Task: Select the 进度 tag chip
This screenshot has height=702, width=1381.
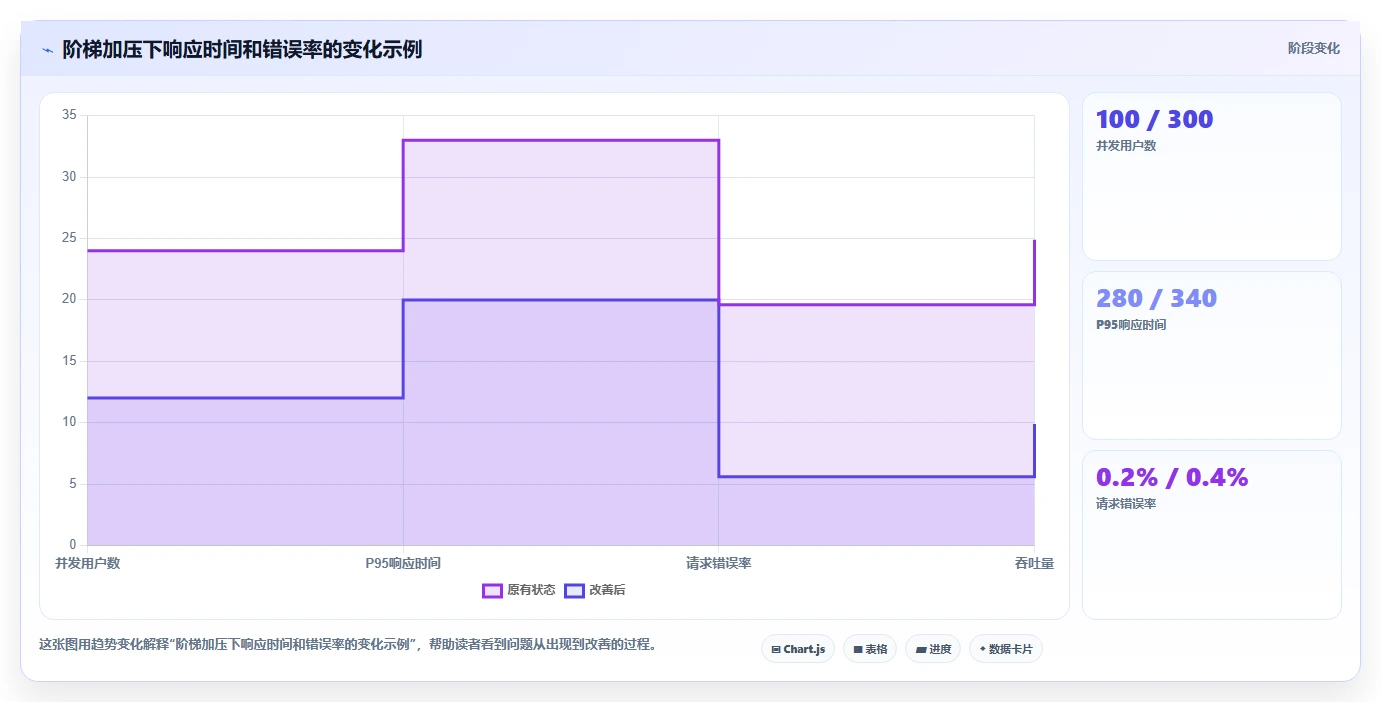Action: (933, 649)
